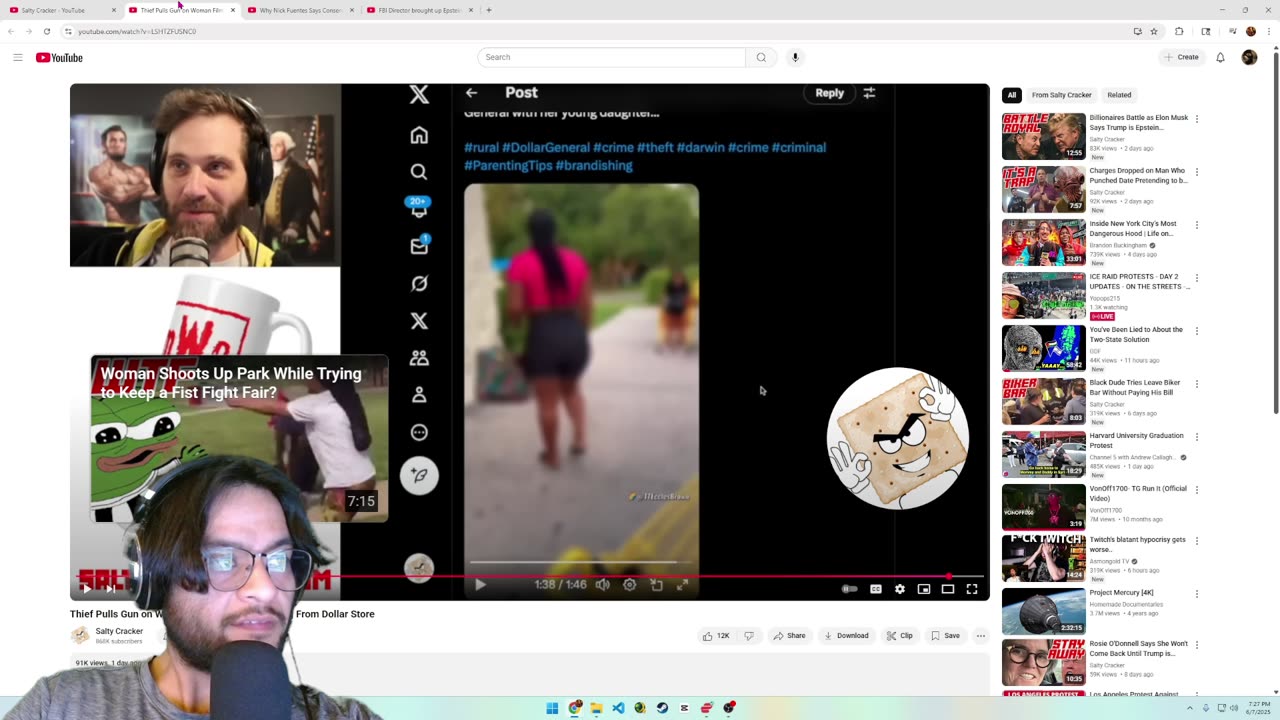Open the browser extensions puzzle icon

(1179, 31)
